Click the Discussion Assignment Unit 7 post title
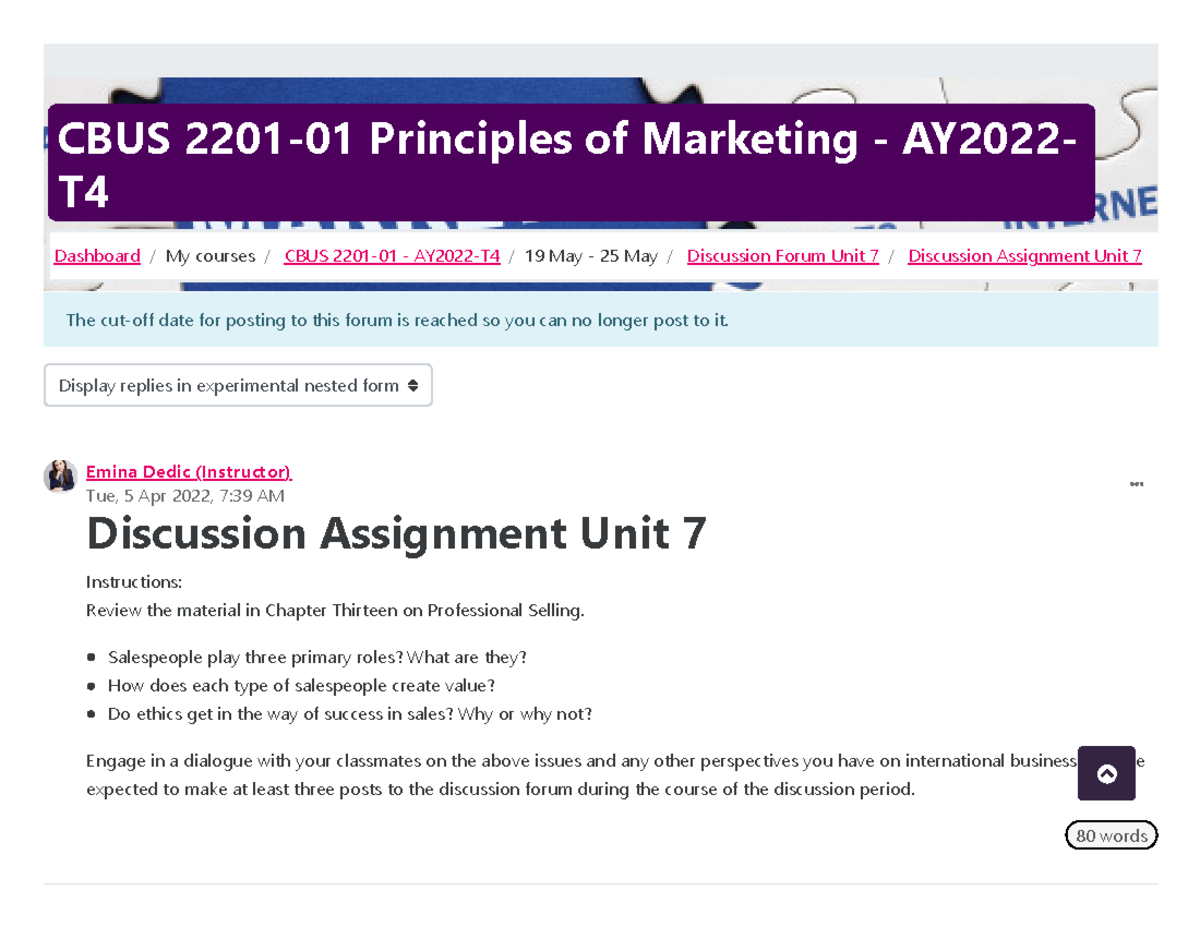The height and width of the screenshot is (927, 1200). click(396, 533)
